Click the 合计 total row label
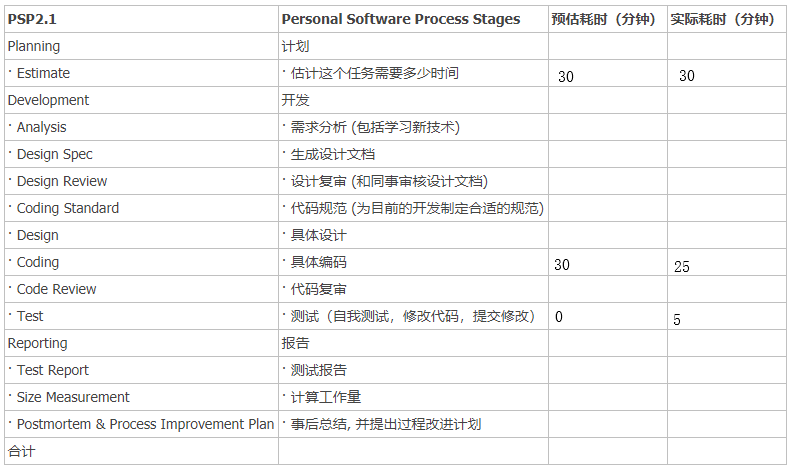The image size is (794, 470). click(x=21, y=451)
